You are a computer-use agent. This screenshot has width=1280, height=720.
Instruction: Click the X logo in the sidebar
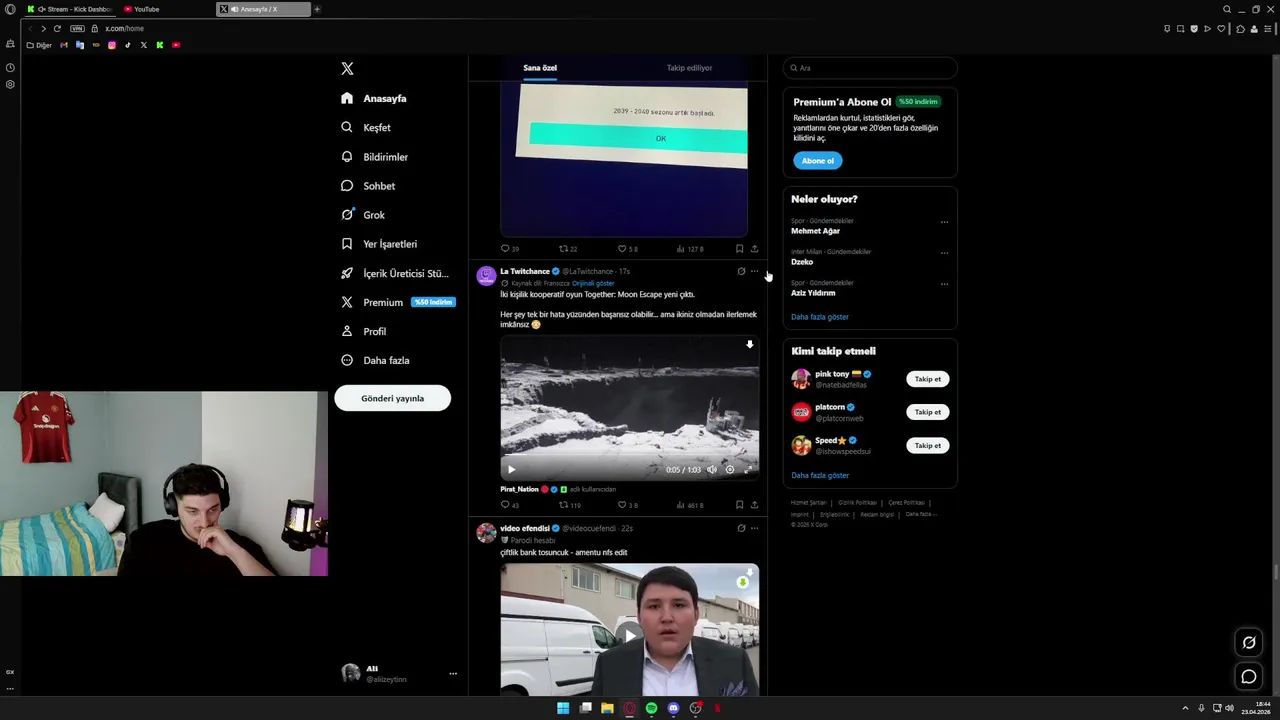tap(347, 69)
